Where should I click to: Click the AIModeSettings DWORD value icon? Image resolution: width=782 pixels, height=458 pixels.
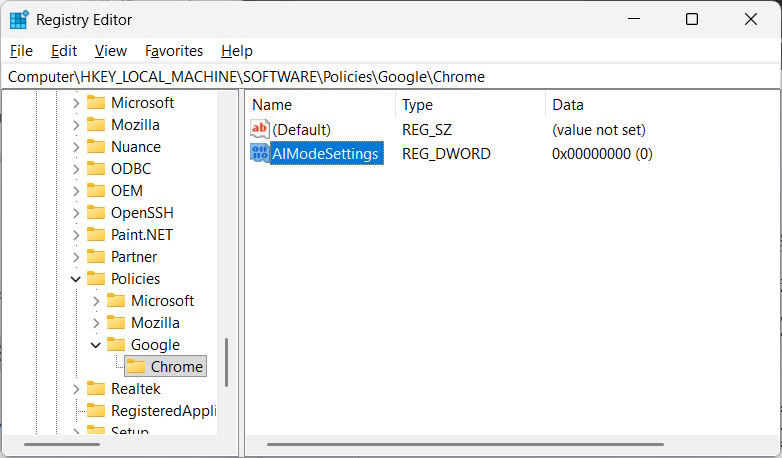click(259, 153)
